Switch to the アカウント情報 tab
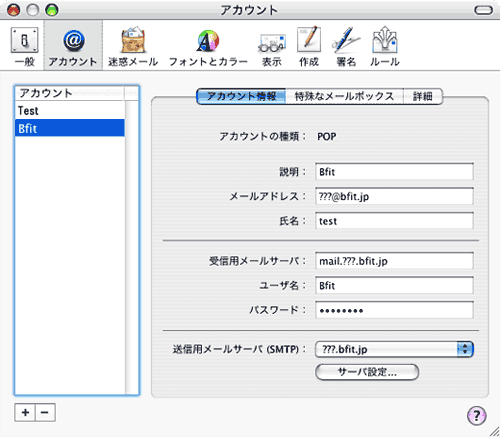 pos(241,96)
